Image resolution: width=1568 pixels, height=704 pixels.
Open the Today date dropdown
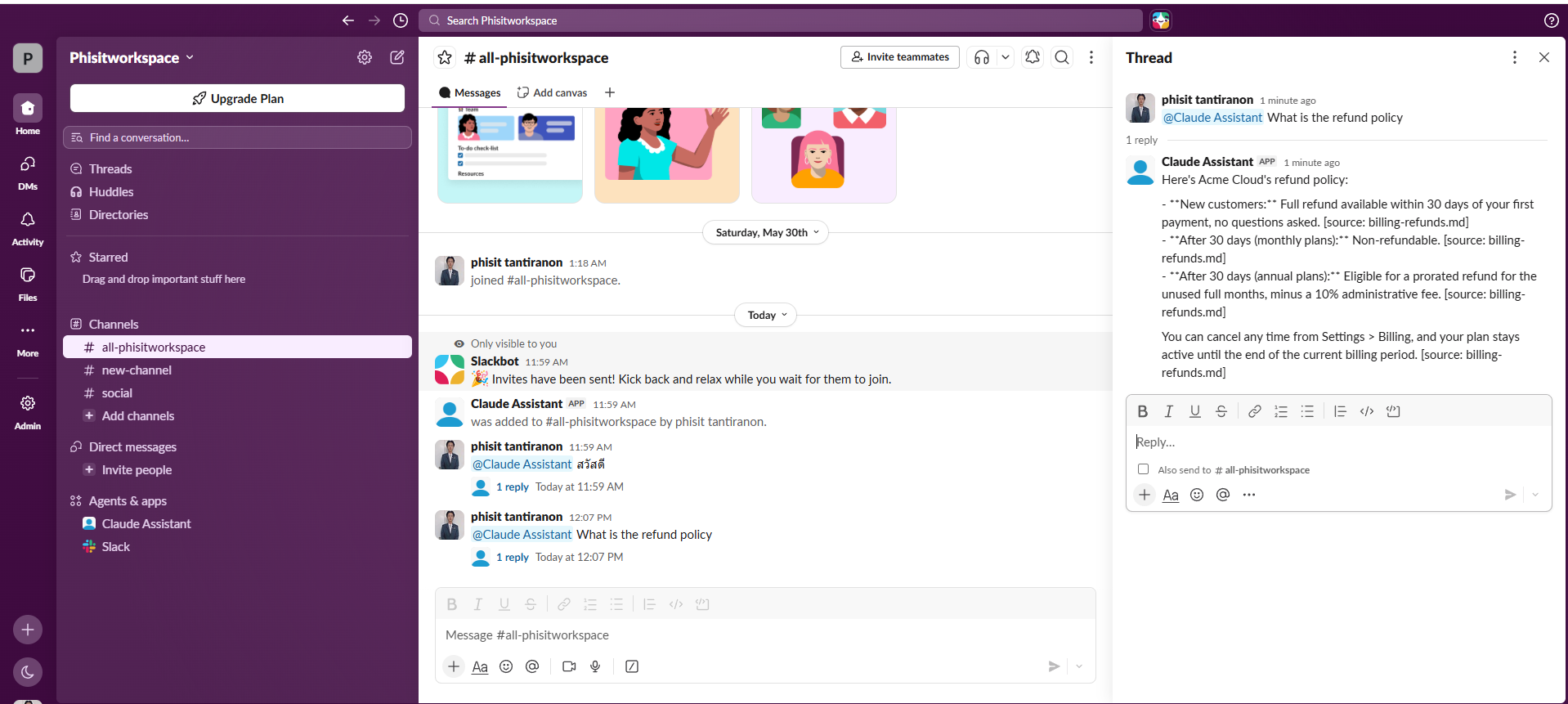pyautogui.click(x=766, y=315)
